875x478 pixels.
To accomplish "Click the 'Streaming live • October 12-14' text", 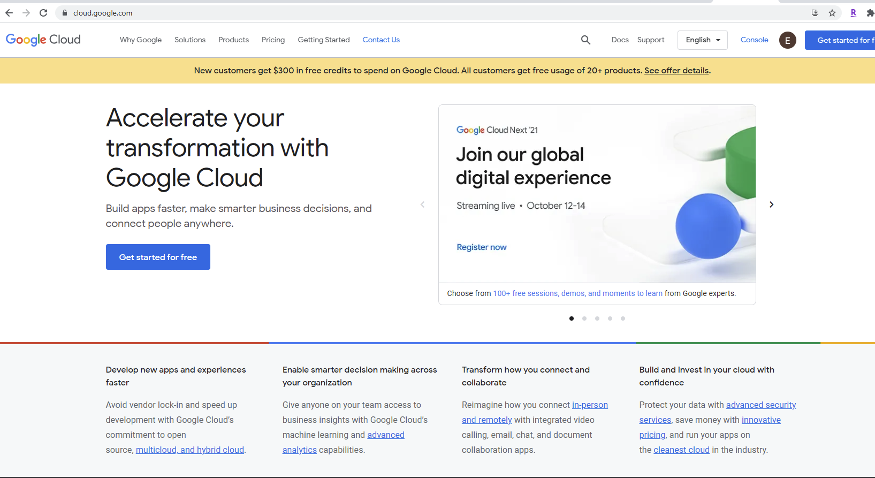I will point(521,206).
